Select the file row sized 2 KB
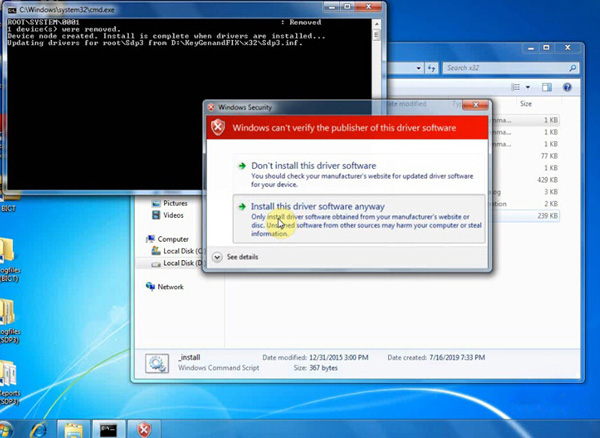 525,204
